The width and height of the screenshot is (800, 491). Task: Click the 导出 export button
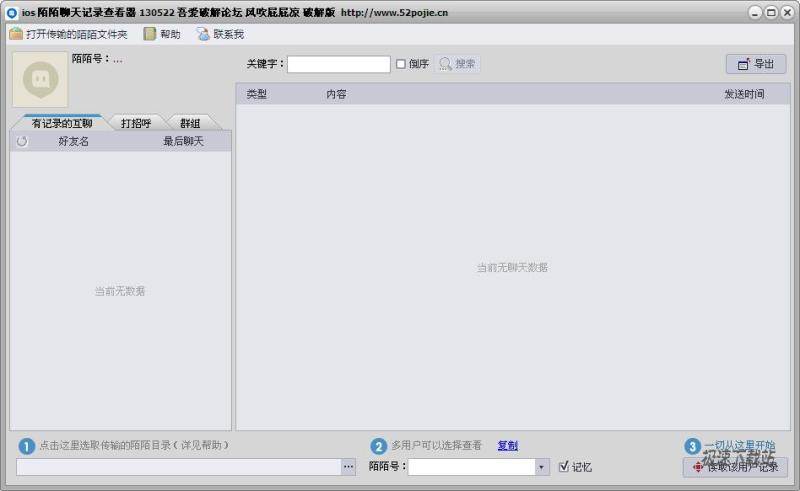pos(756,64)
